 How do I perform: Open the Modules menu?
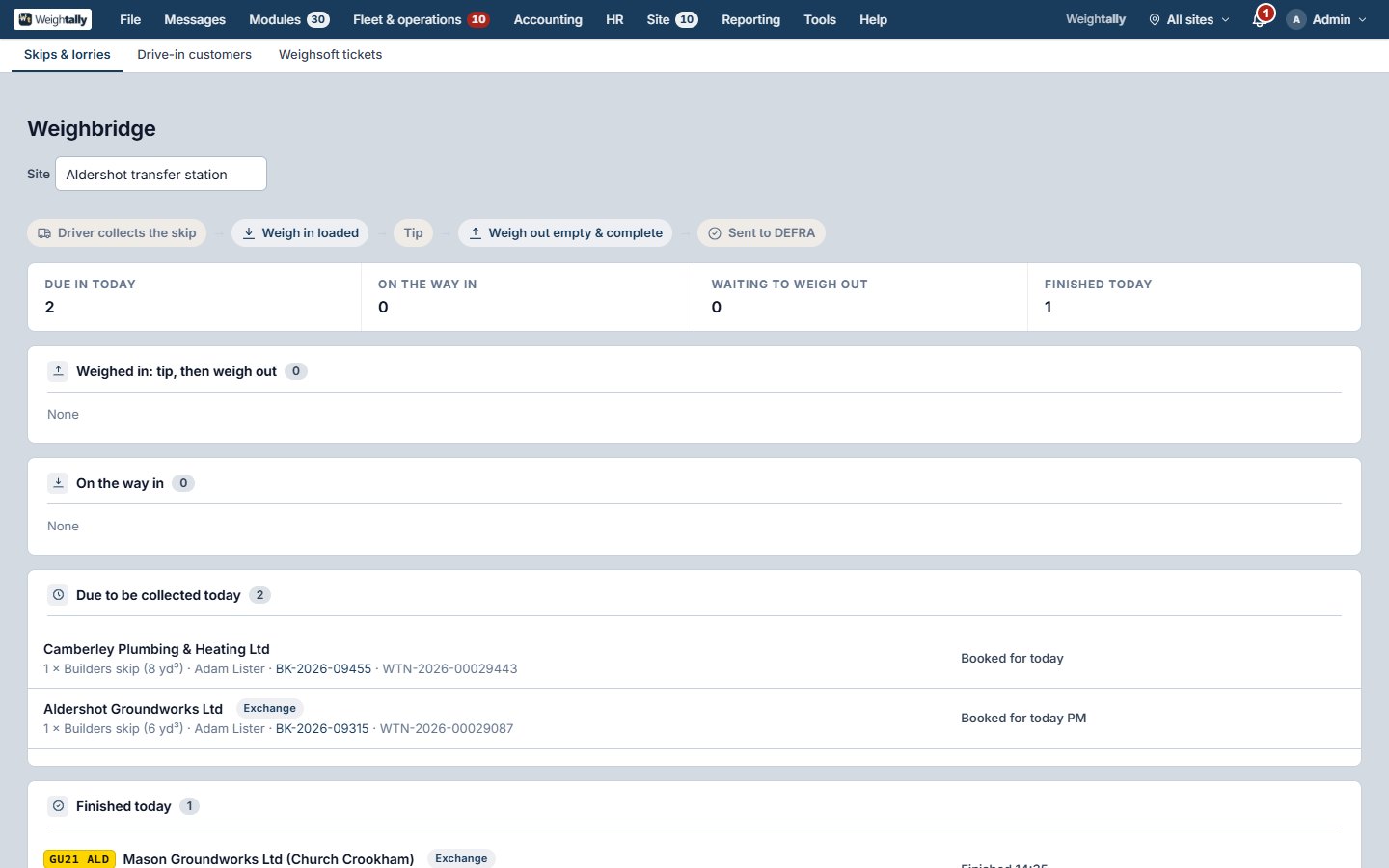click(x=289, y=19)
